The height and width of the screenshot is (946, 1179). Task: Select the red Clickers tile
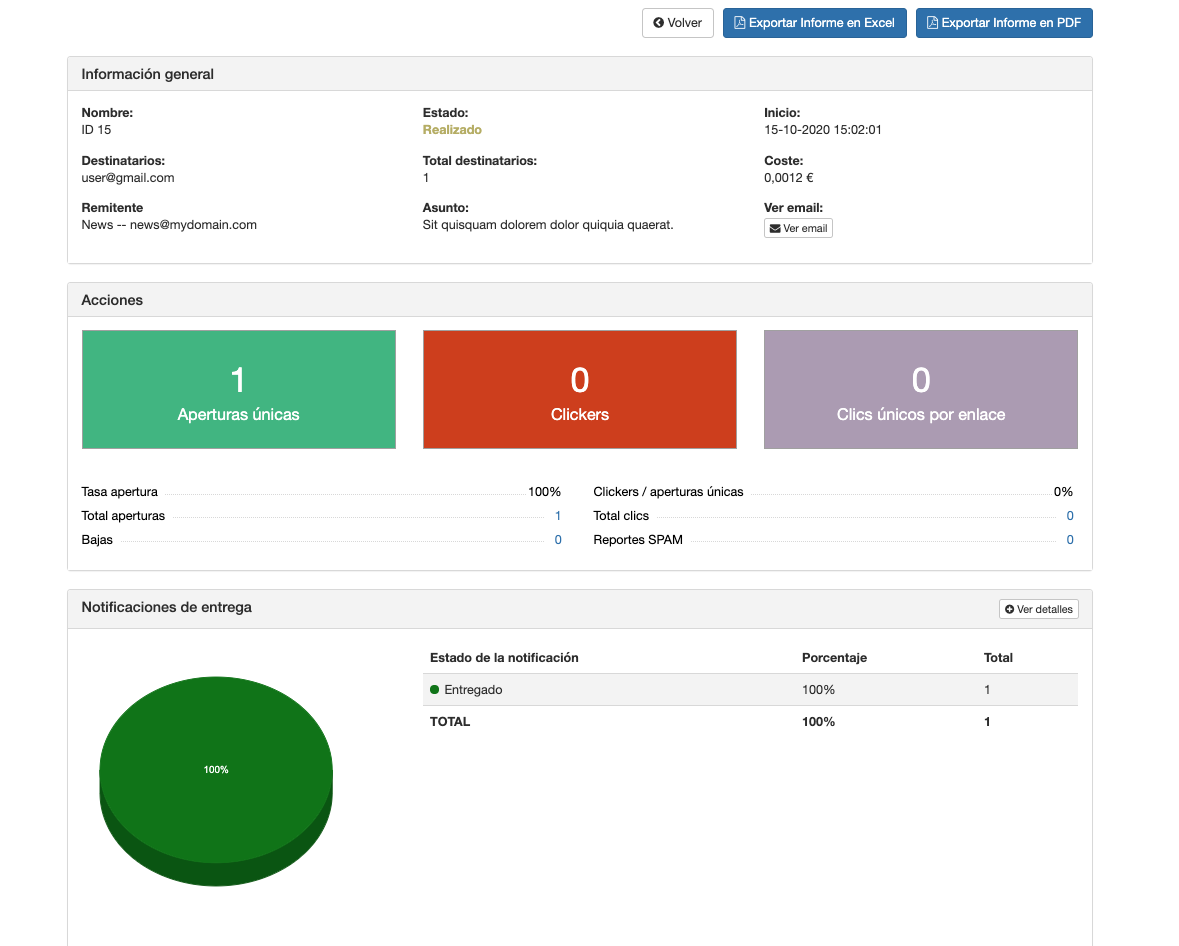[579, 390]
